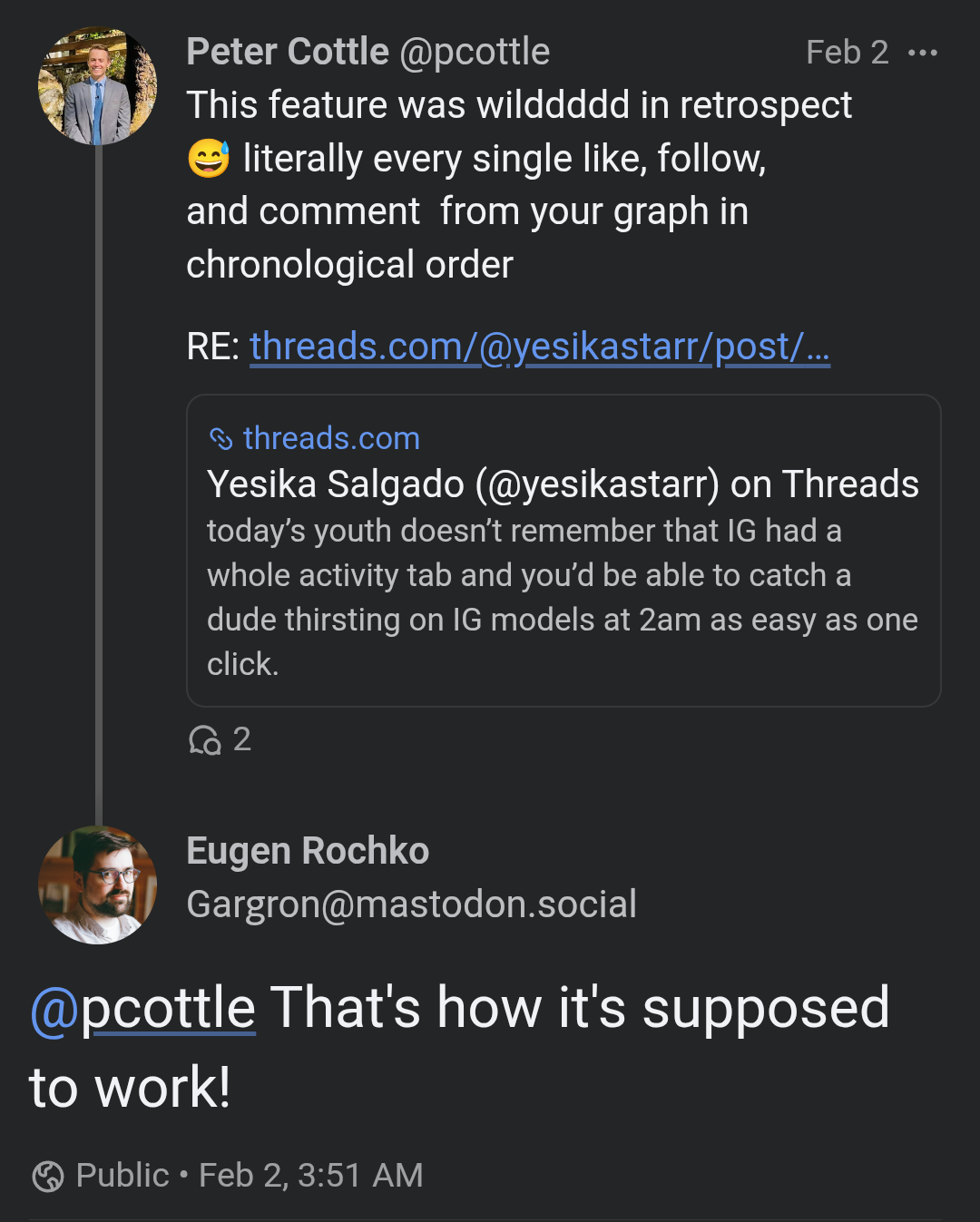Click the reply count number 2

tap(241, 740)
